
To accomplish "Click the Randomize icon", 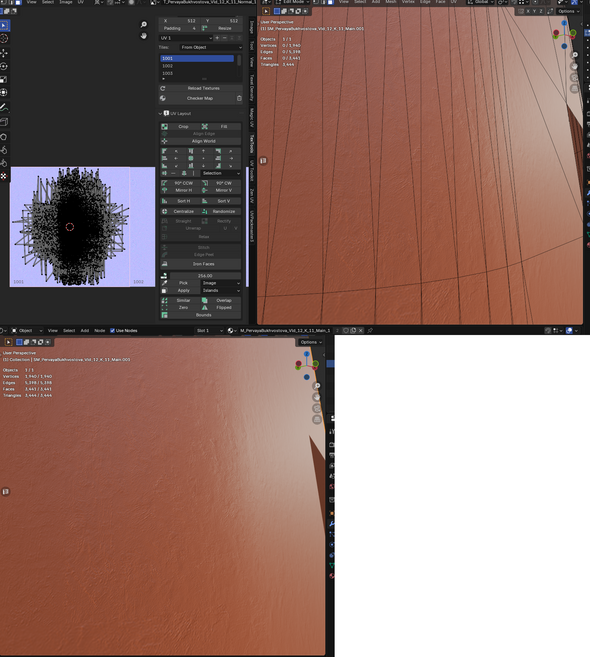I will pos(204,212).
